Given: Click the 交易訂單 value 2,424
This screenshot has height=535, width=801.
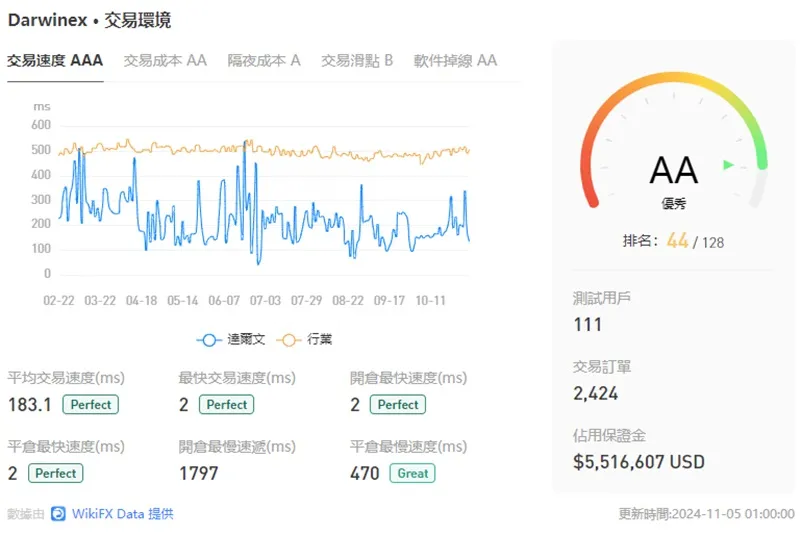Looking at the screenshot, I should click(x=596, y=393).
